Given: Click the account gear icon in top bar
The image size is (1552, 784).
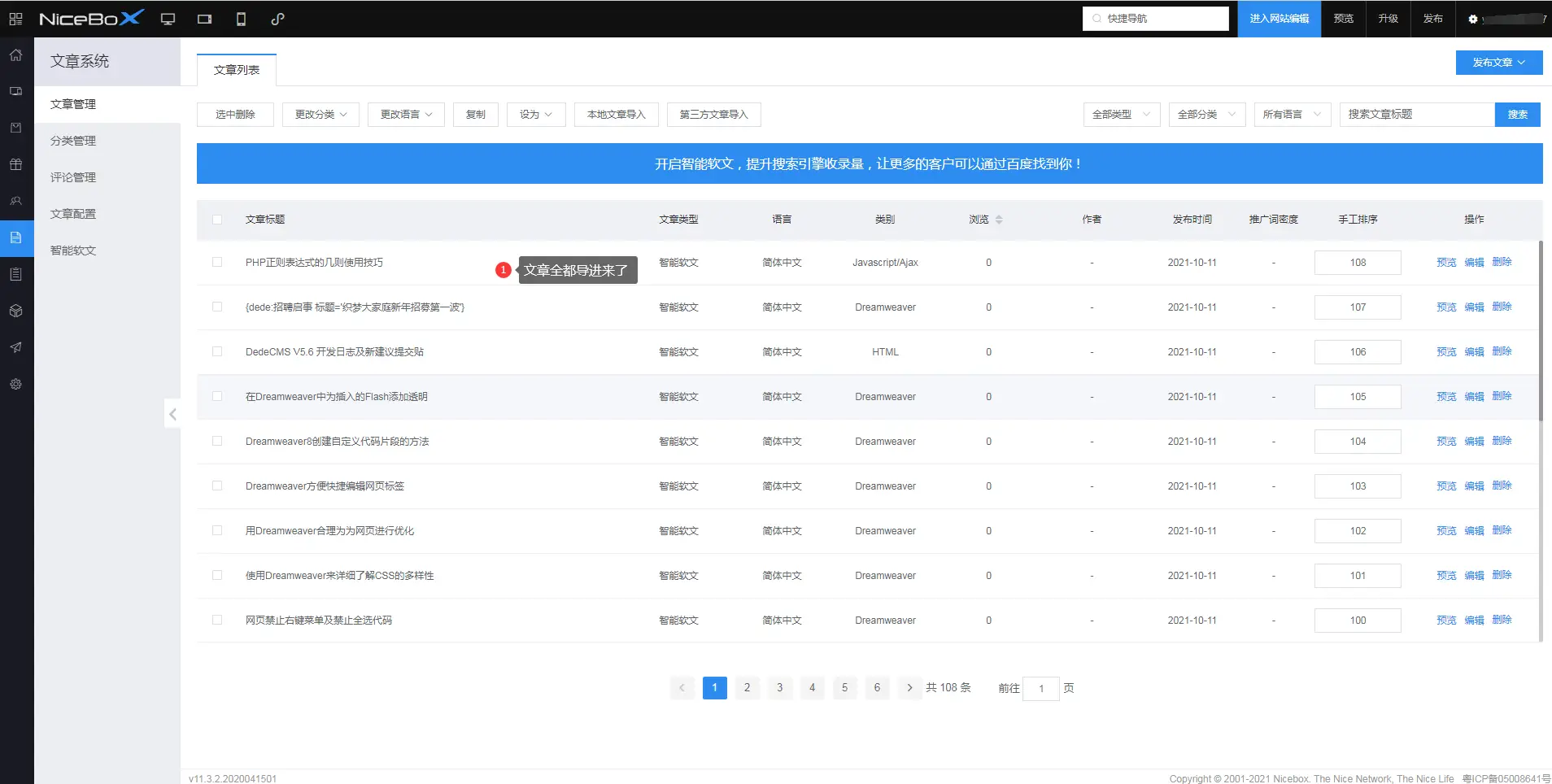Looking at the screenshot, I should coord(1472,19).
